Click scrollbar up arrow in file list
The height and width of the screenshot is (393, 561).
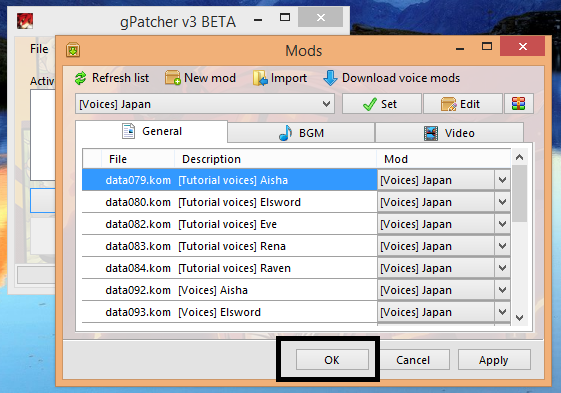519,157
